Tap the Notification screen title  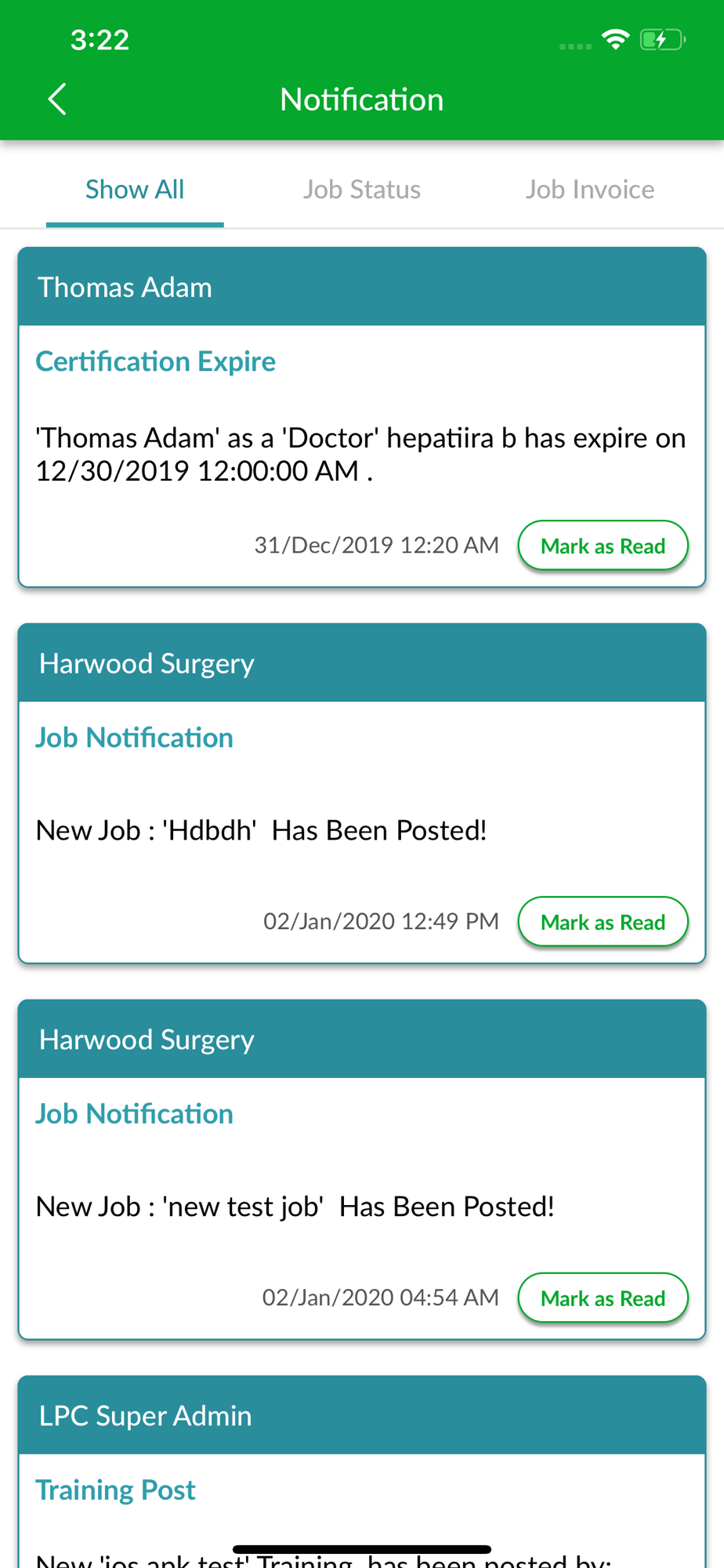coord(362,100)
